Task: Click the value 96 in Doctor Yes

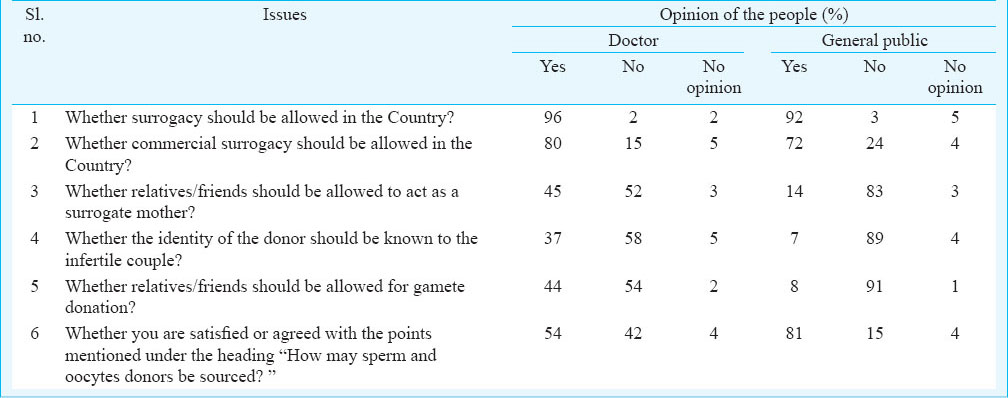Action: (553, 119)
